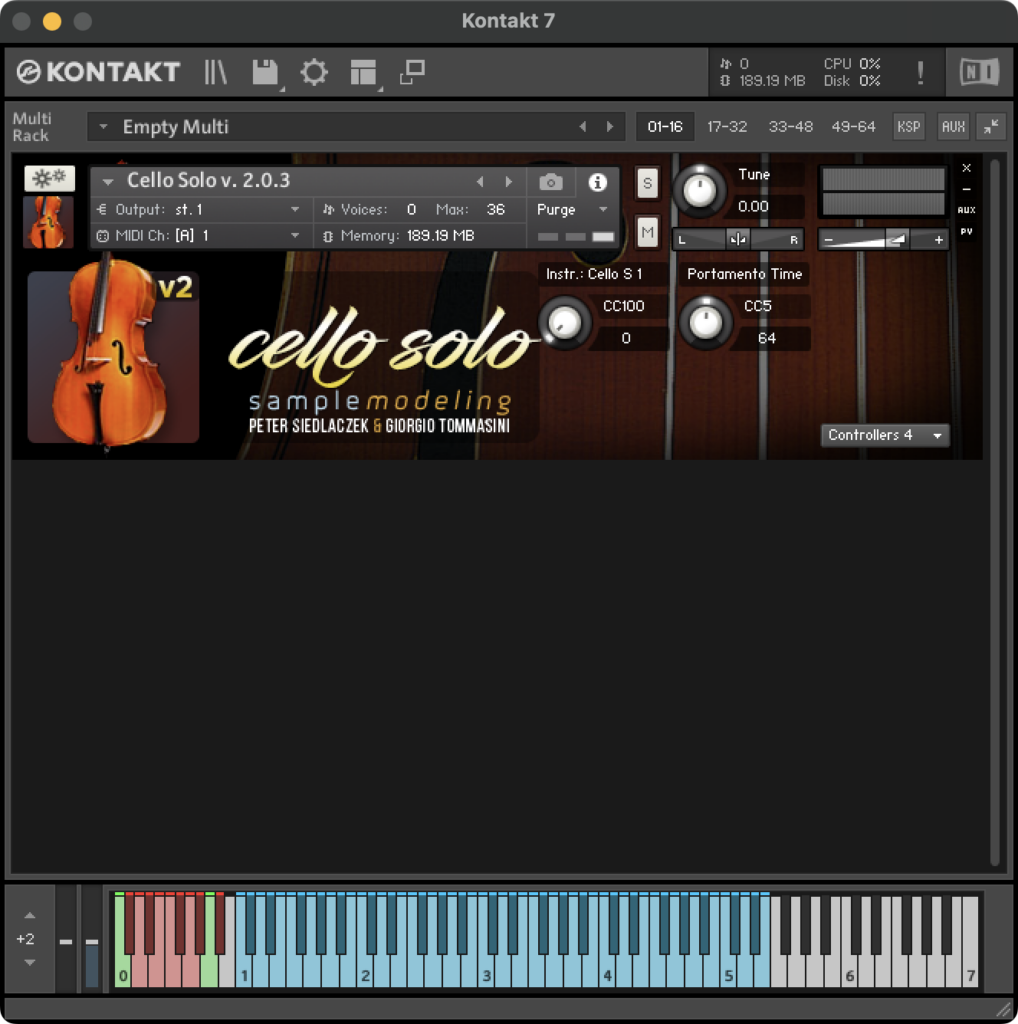Load previous instrument arrow

click(480, 182)
